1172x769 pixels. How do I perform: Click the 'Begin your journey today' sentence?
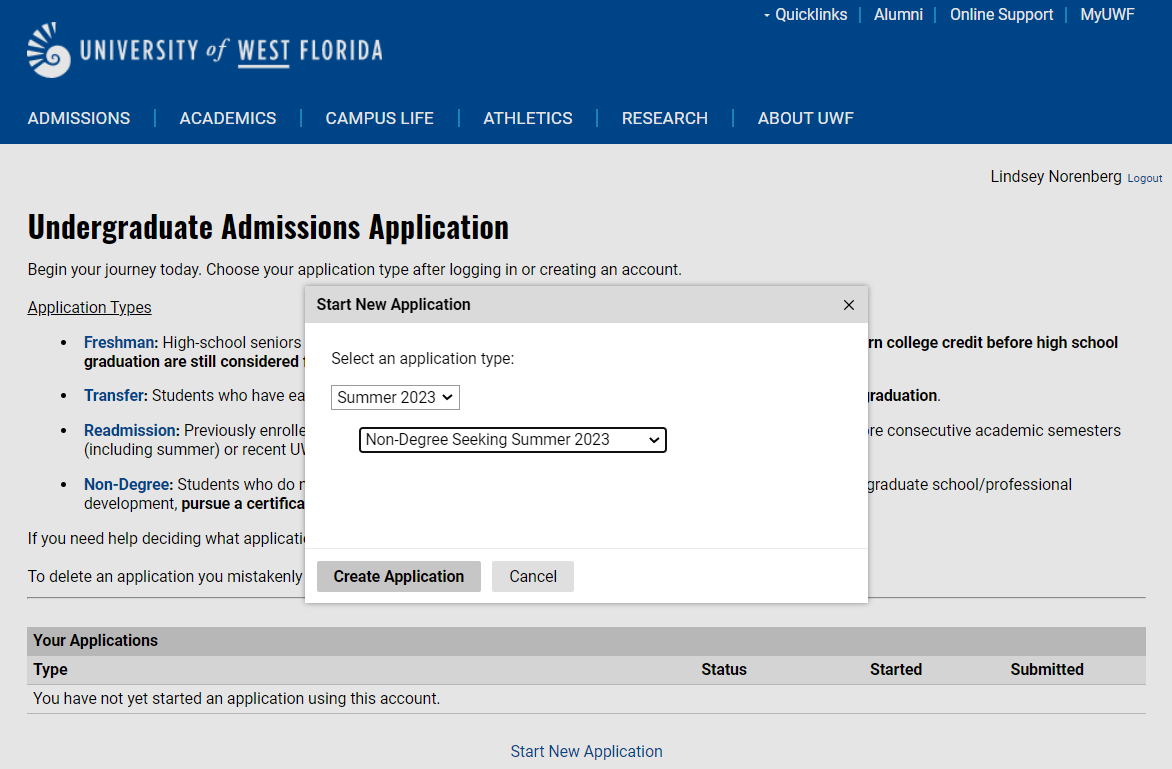click(354, 269)
